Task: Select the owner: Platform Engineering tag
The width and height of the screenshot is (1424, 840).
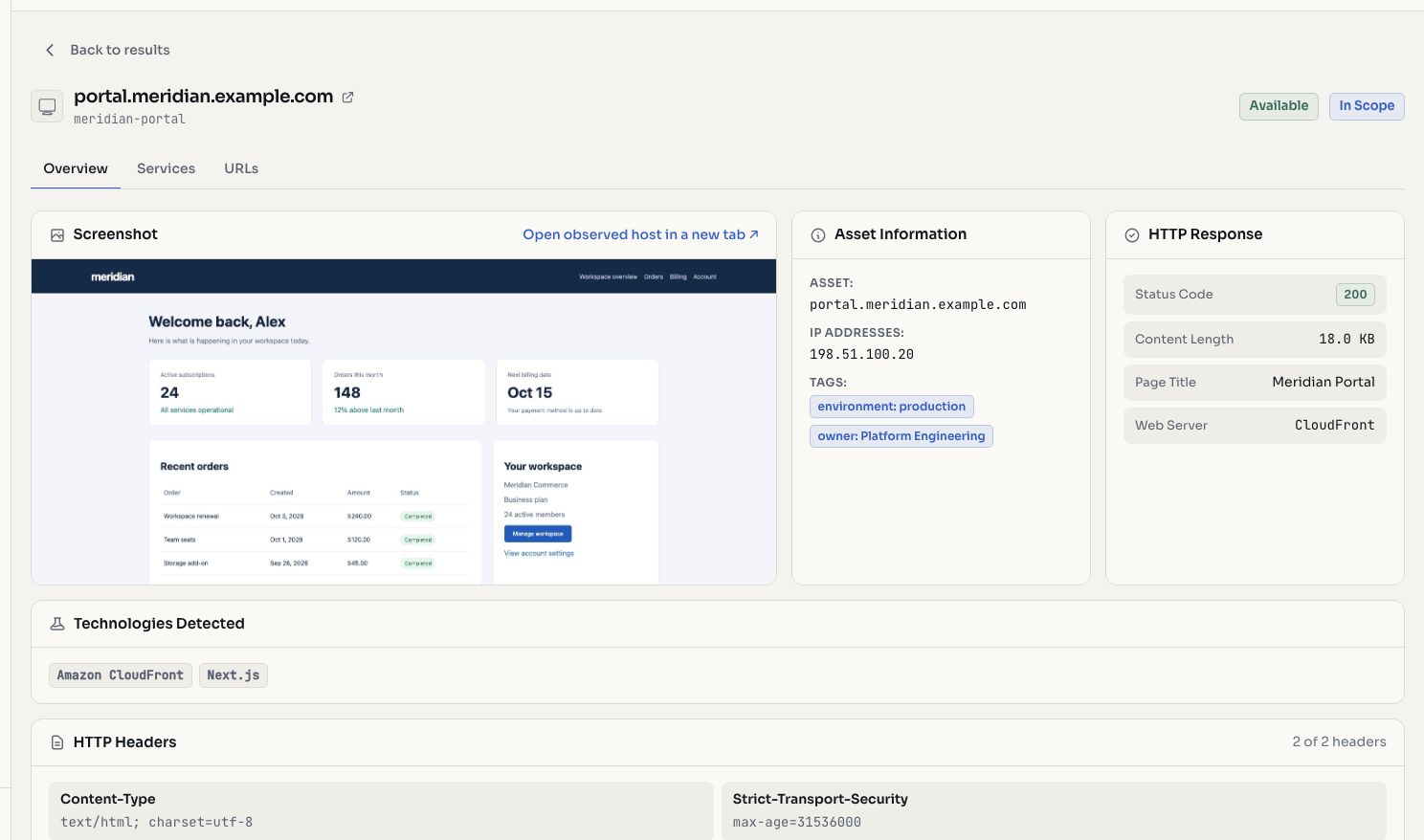Action: [x=901, y=436]
